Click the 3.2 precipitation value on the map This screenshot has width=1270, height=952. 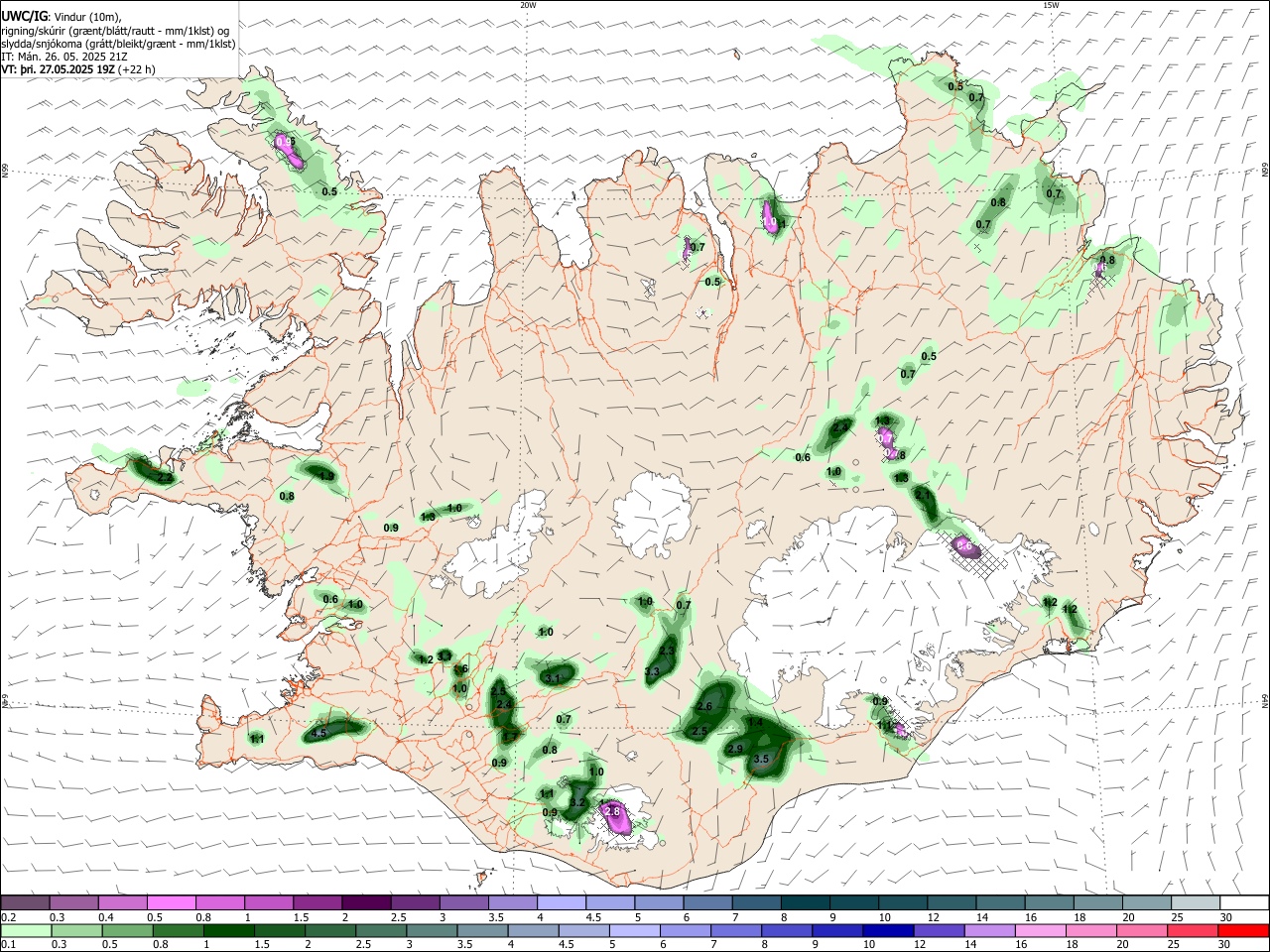tap(578, 802)
